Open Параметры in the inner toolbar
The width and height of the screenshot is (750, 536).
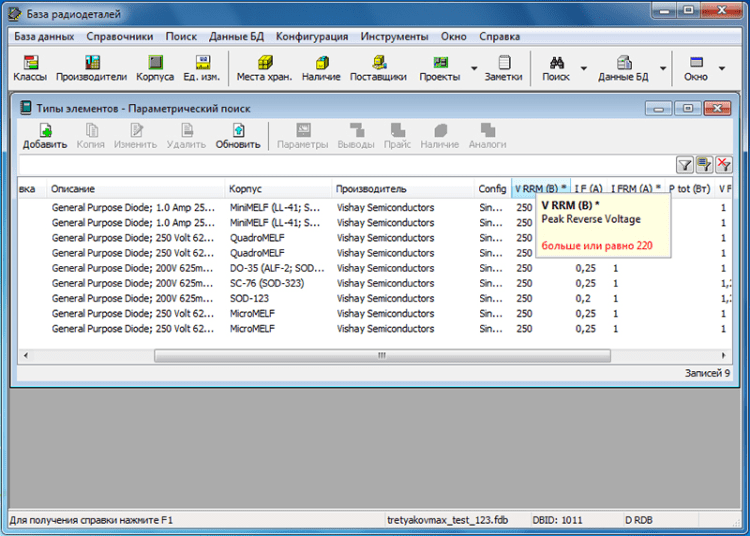pos(303,136)
